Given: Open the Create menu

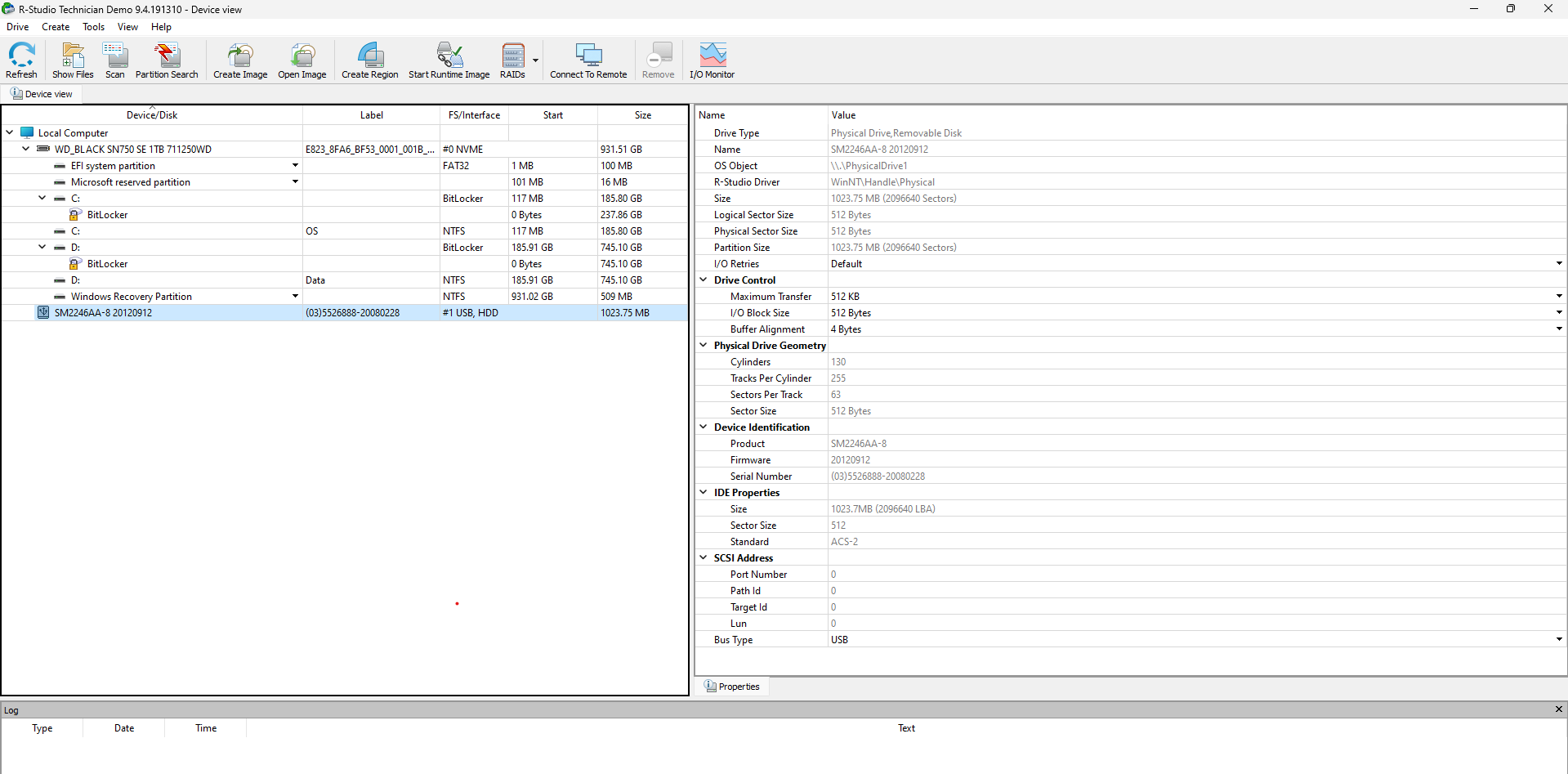Looking at the screenshot, I should click(x=56, y=27).
